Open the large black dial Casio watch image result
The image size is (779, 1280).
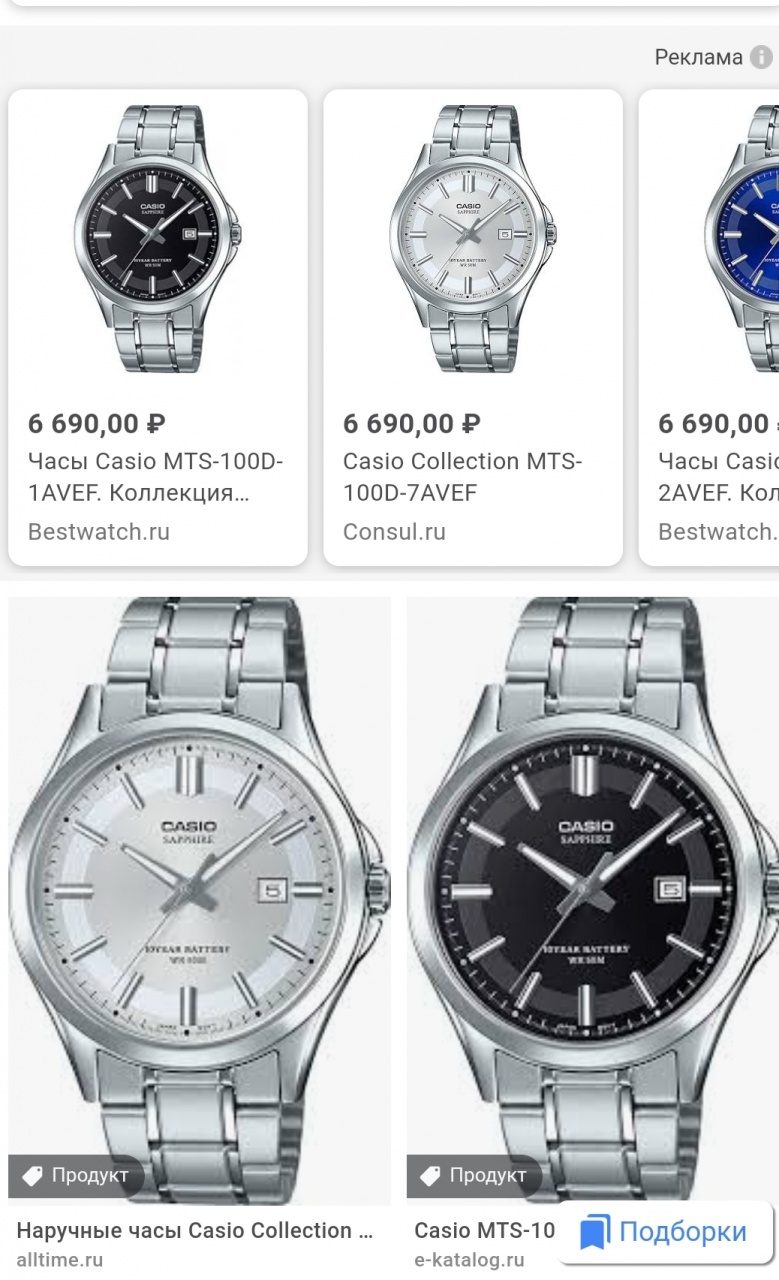coord(592,901)
